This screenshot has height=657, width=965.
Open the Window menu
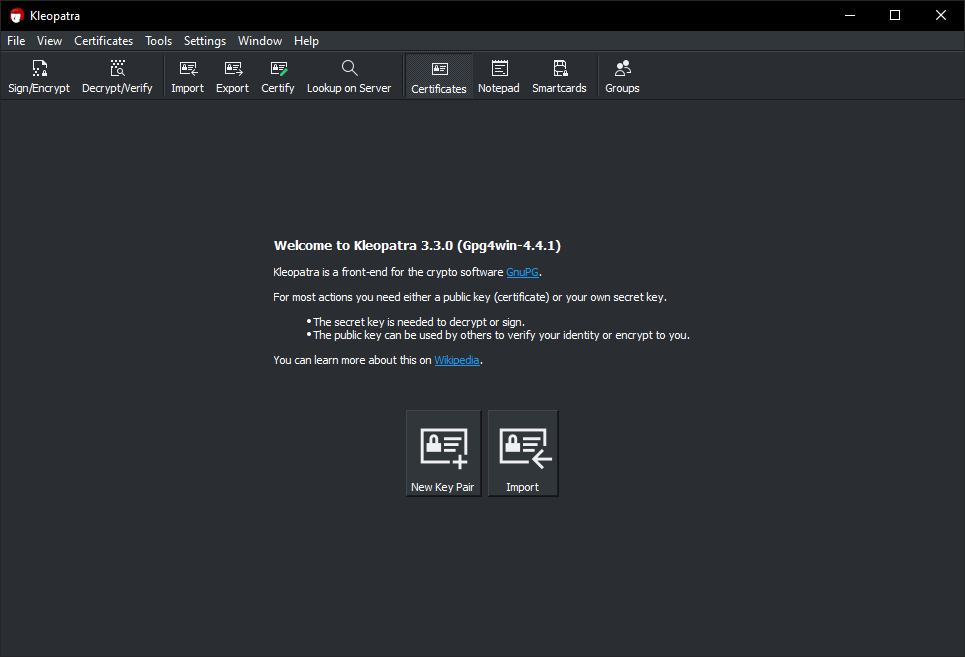[x=260, y=41]
